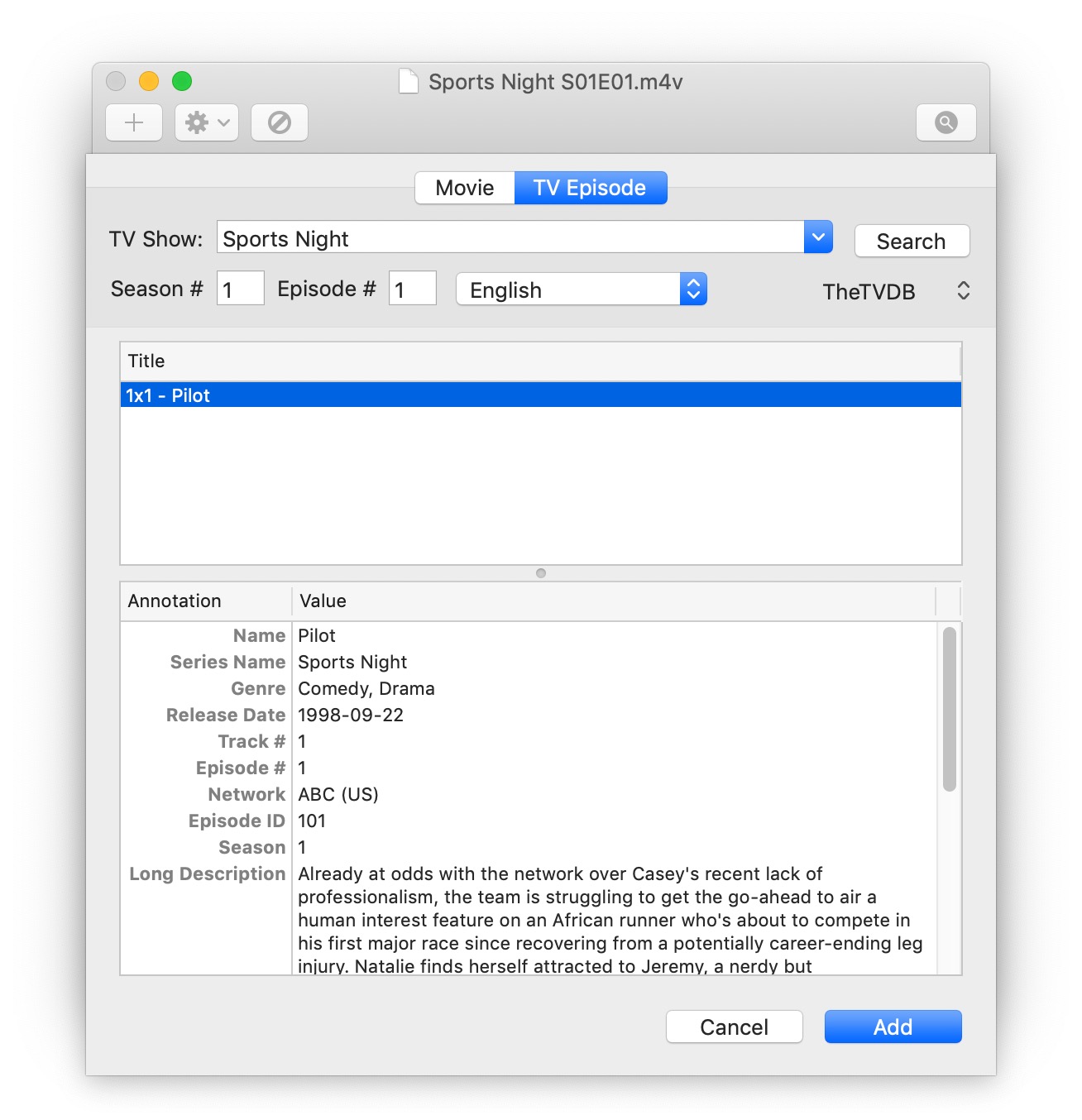Select the Genre value 'Comedy, Drama'
This screenshot has width=1082, height=1120.
tap(366, 688)
